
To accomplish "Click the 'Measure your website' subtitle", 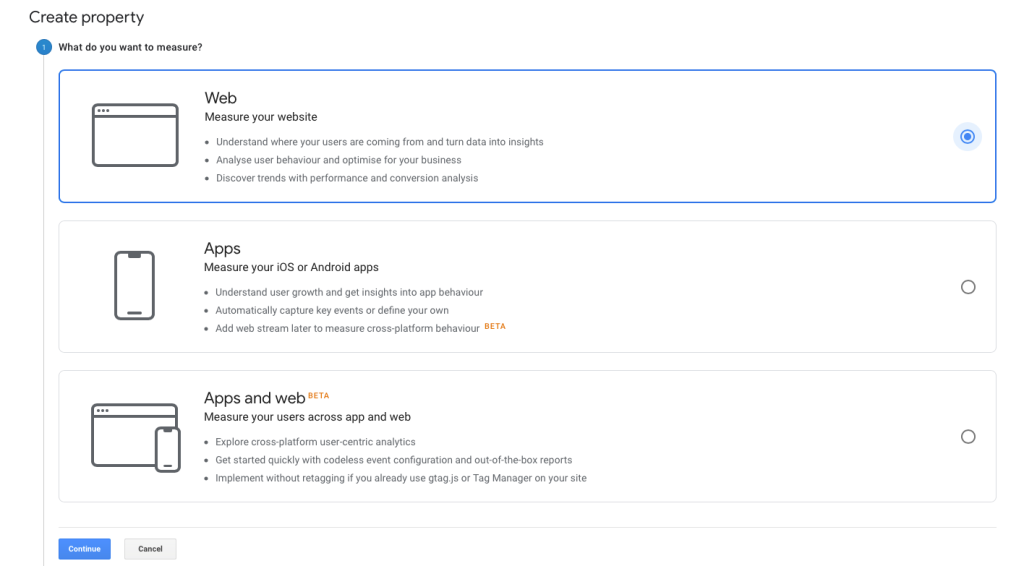I will pyautogui.click(x=260, y=117).
